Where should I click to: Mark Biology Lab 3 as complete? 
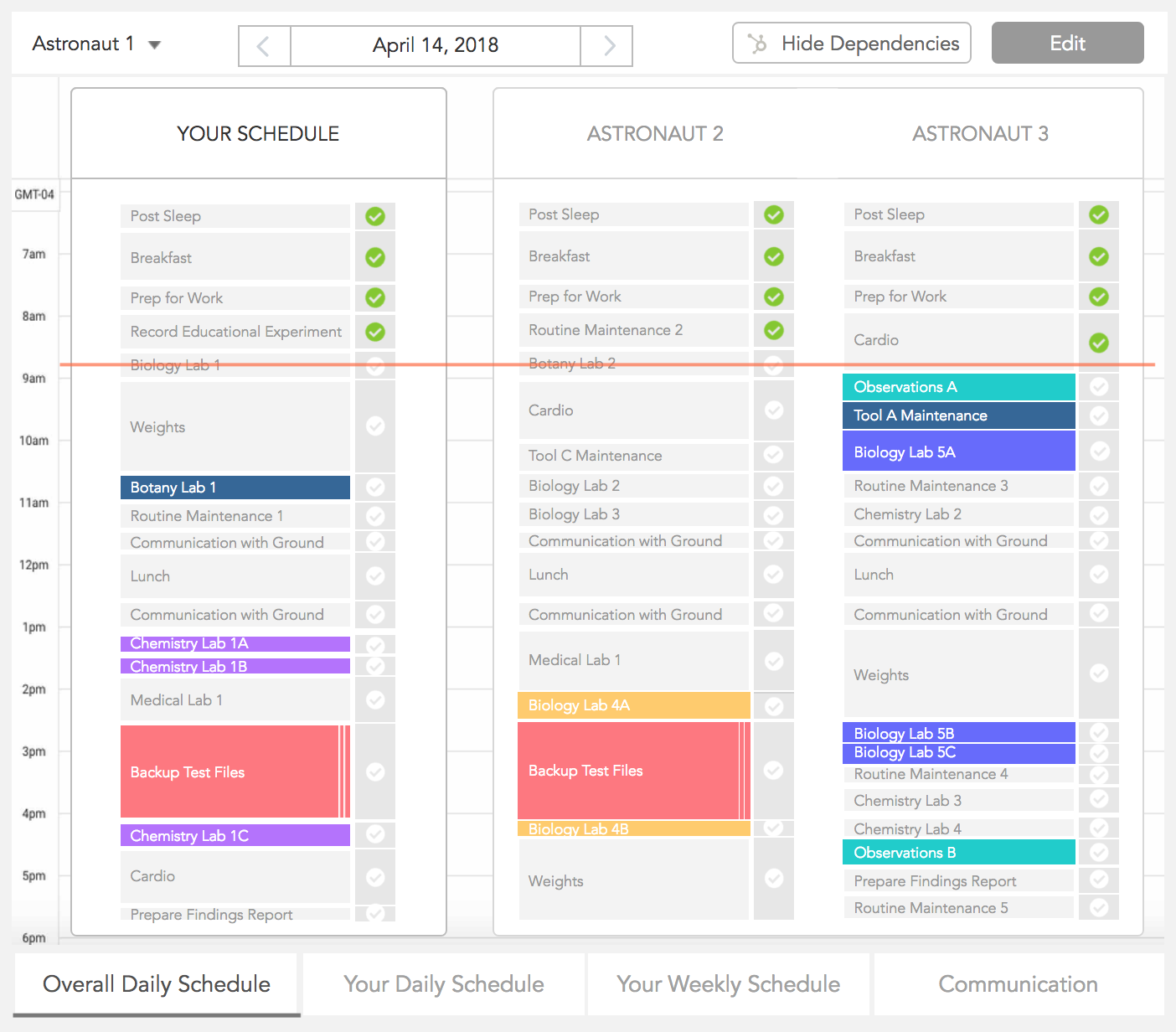pos(774,514)
